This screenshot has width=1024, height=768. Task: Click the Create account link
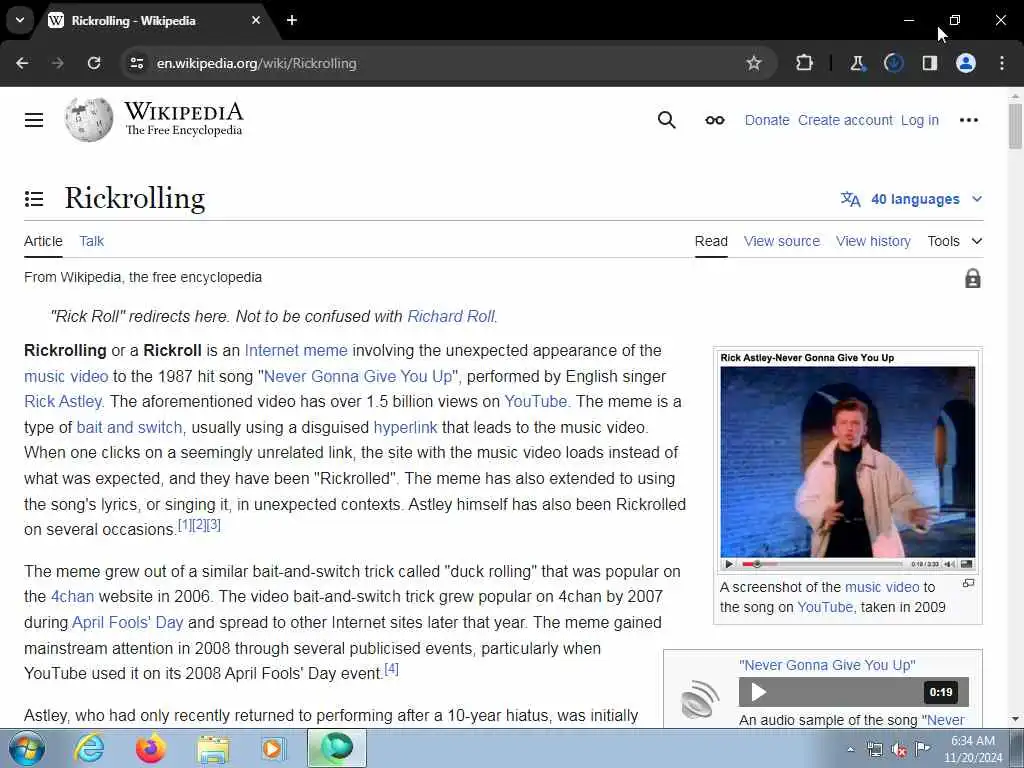tap(845, 120)
